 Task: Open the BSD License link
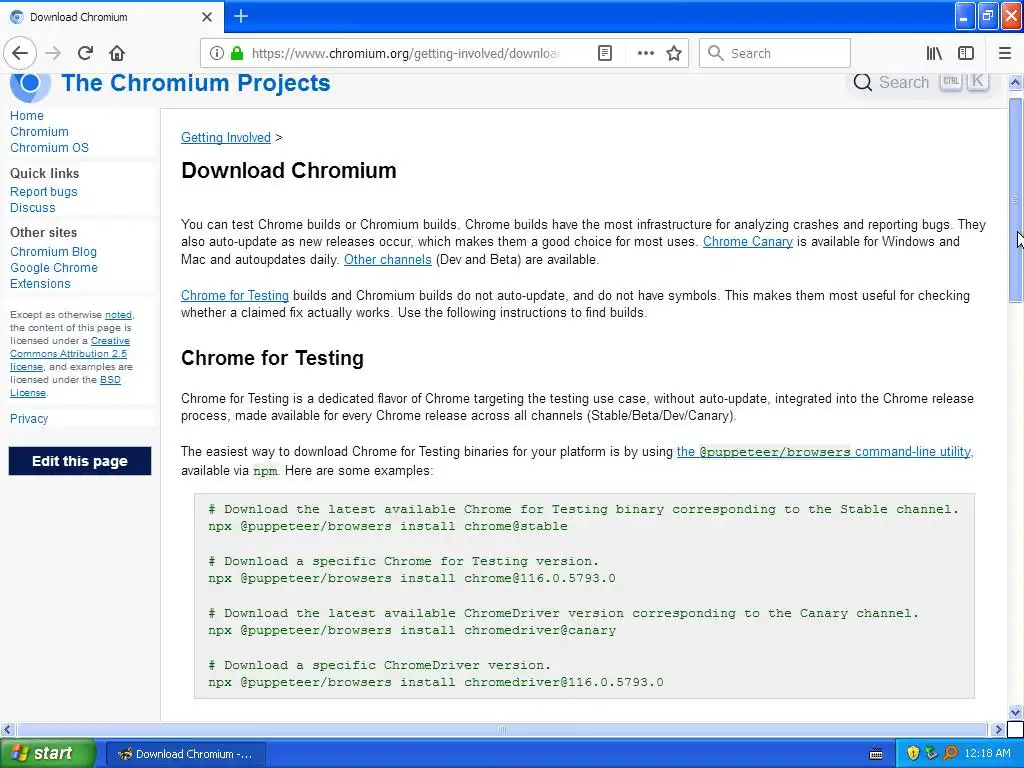pyautogui.click(x=65, y=386)
